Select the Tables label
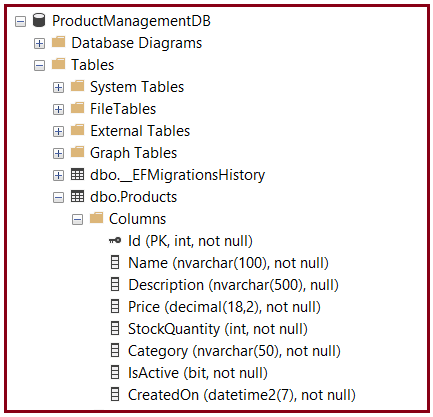Image resolution: width=433 pixels, height=417 pixels. click(x=93, y=65)
